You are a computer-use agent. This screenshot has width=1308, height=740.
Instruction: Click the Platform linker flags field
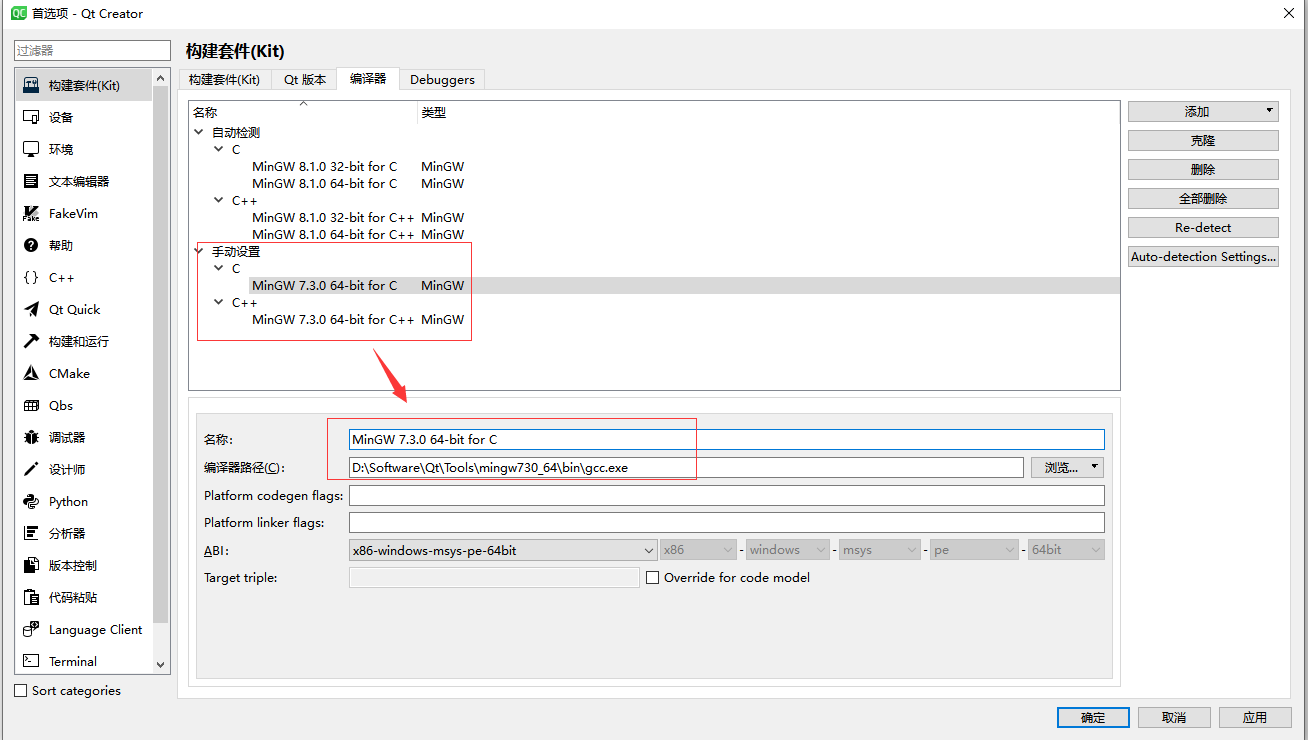(x=727, y=522)
